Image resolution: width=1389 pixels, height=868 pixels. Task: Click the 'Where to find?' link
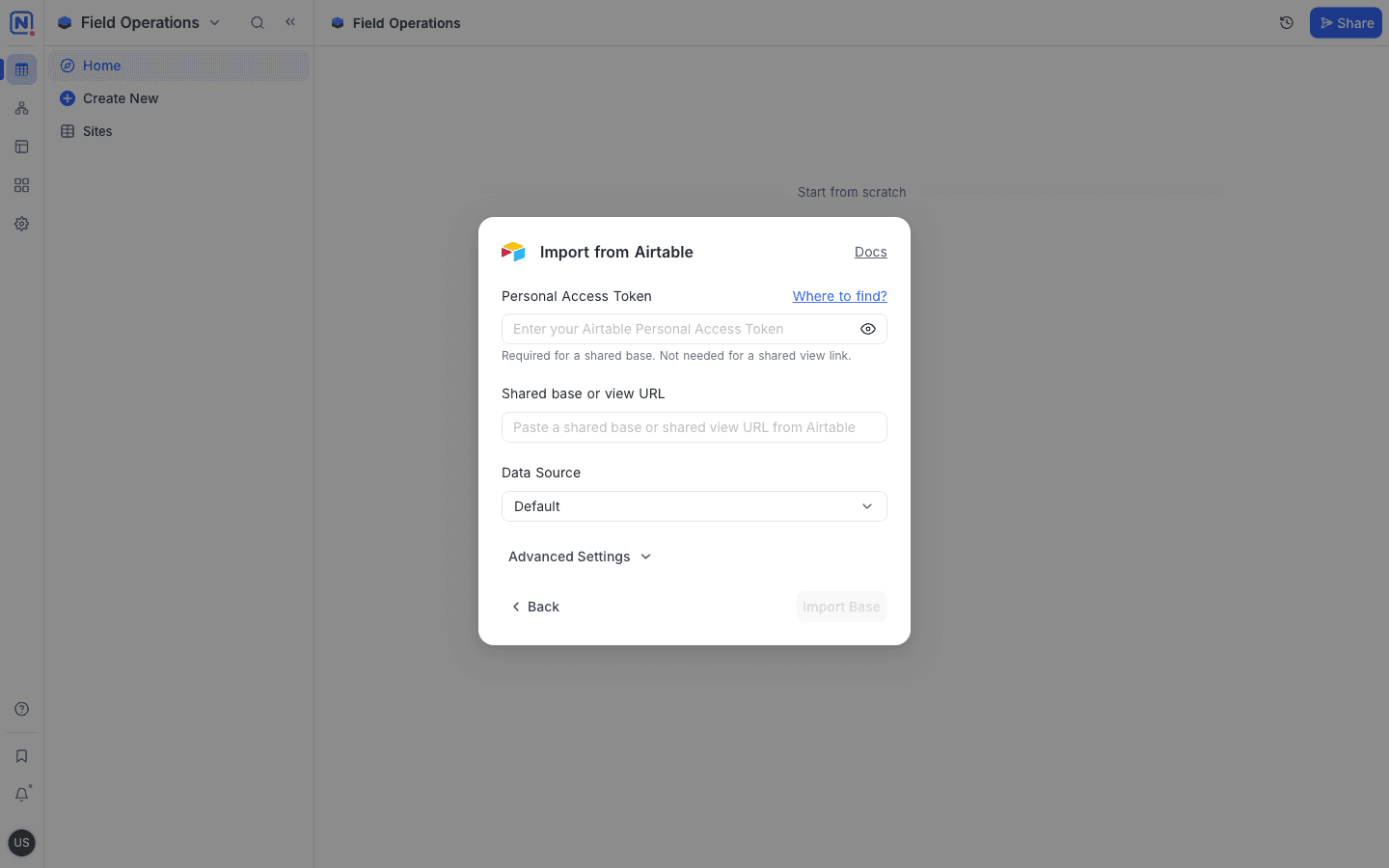click(840, 296)
